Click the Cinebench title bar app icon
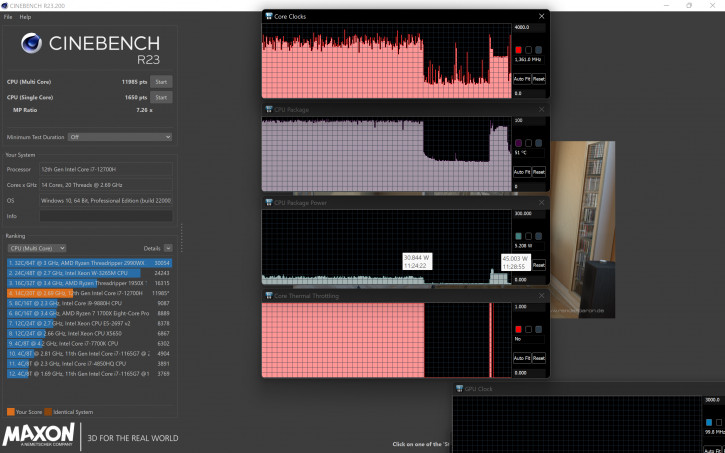This screenshot has height=453, width=725. [x=4, y=6]
